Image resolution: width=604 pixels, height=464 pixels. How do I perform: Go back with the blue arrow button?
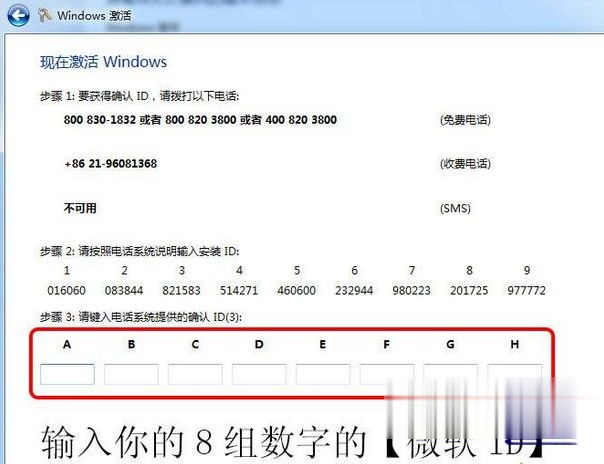(18, 16)
